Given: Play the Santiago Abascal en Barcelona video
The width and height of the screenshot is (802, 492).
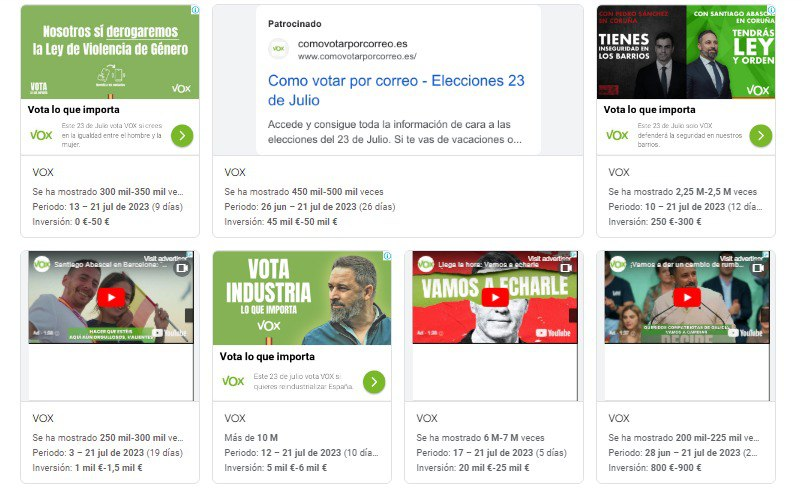Looking at the screenshot, I should (111, 298).
